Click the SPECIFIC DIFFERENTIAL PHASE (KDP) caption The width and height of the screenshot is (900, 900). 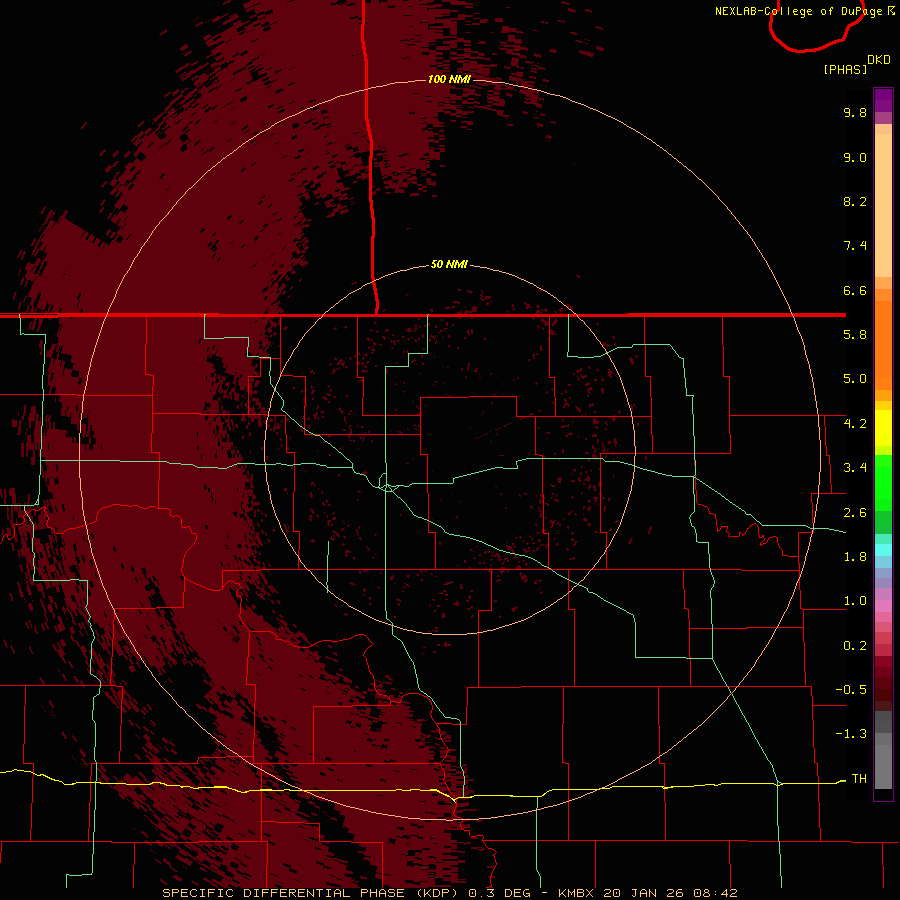click(312, 893)
